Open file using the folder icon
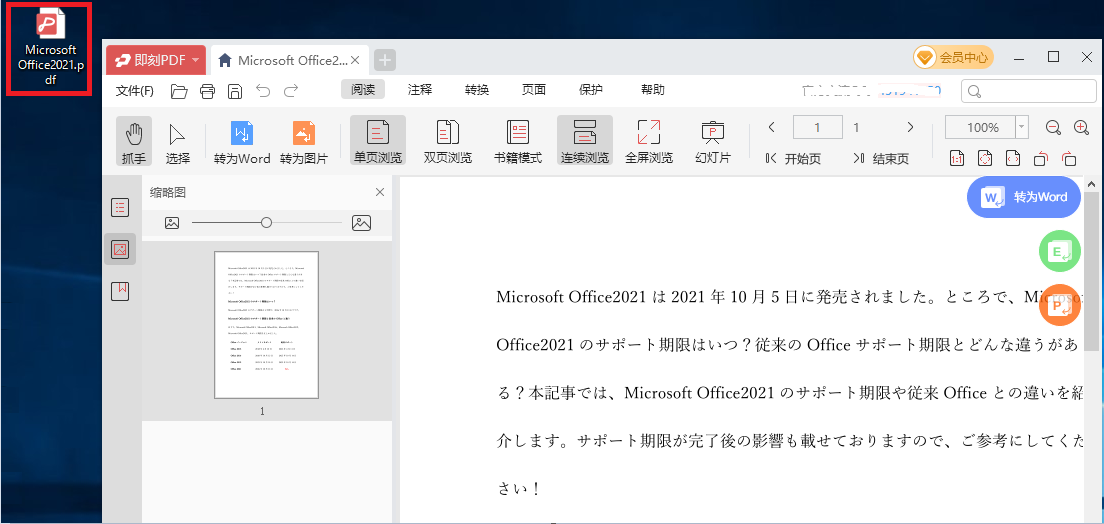Image resolution: width=1104 pixels, height=524 pixels. tap(180, 91)
